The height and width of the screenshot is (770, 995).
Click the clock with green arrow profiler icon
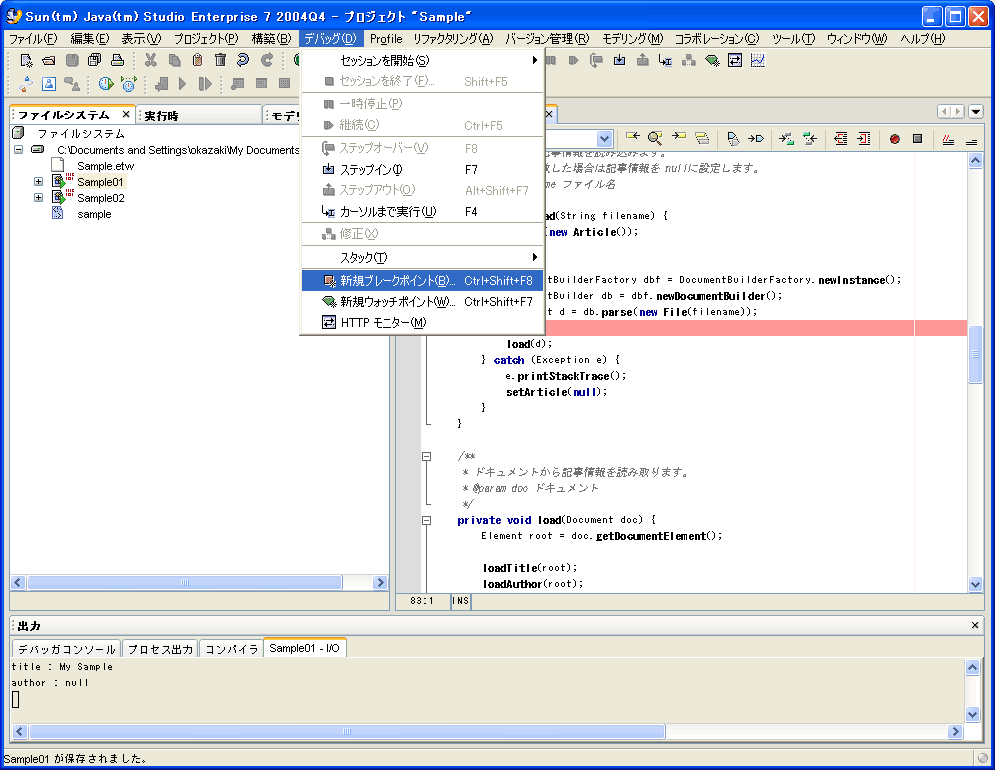click(x=105, y=84)
